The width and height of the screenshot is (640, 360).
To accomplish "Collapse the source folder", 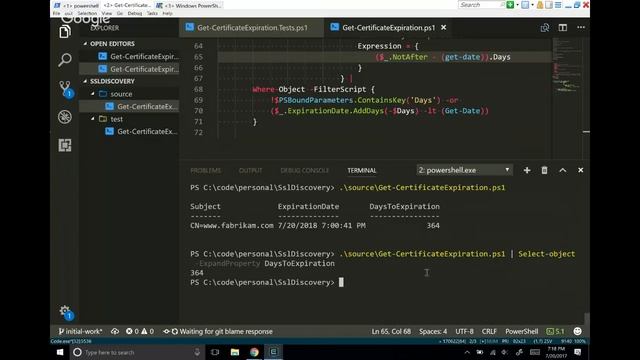I will pyautogui.click(x=93, y=94).
